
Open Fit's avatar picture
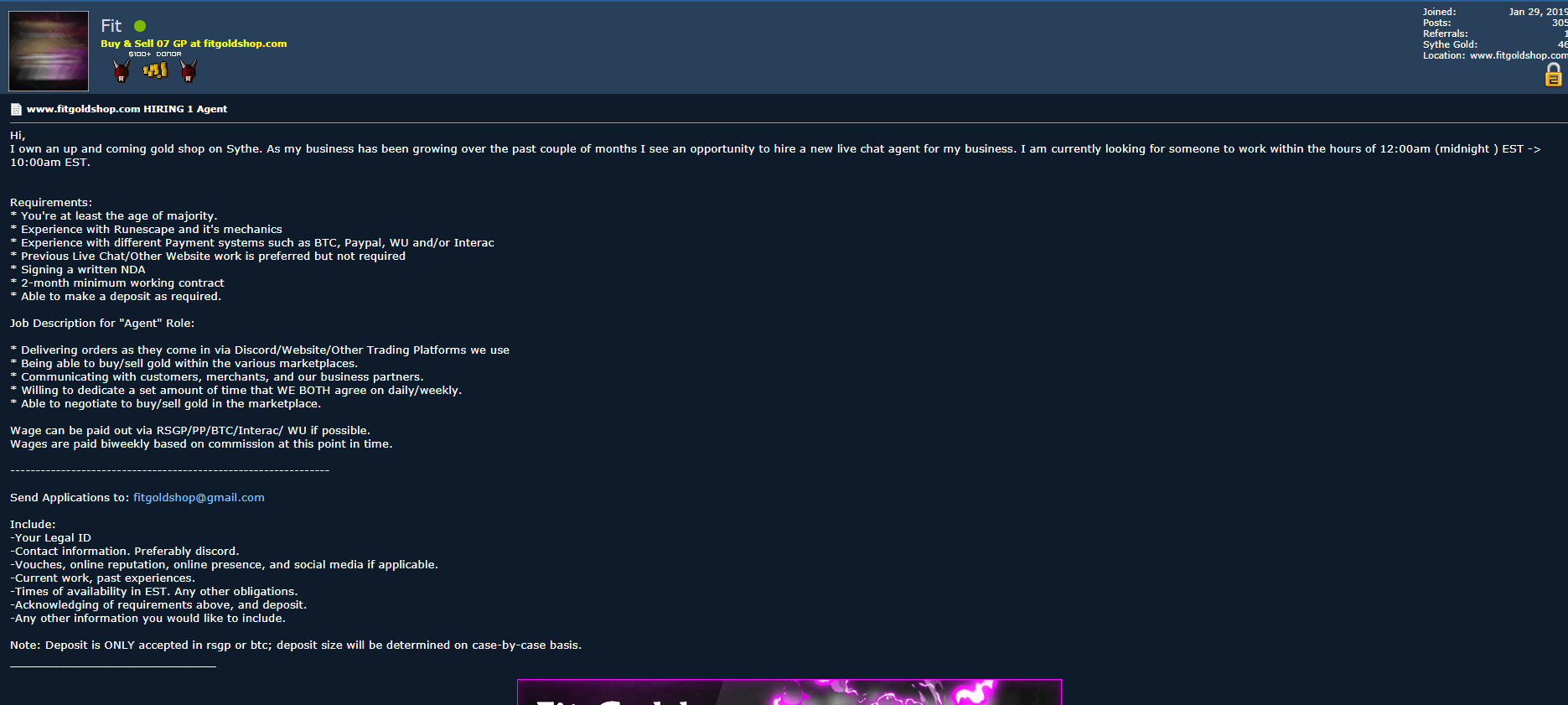pos(49,51)
